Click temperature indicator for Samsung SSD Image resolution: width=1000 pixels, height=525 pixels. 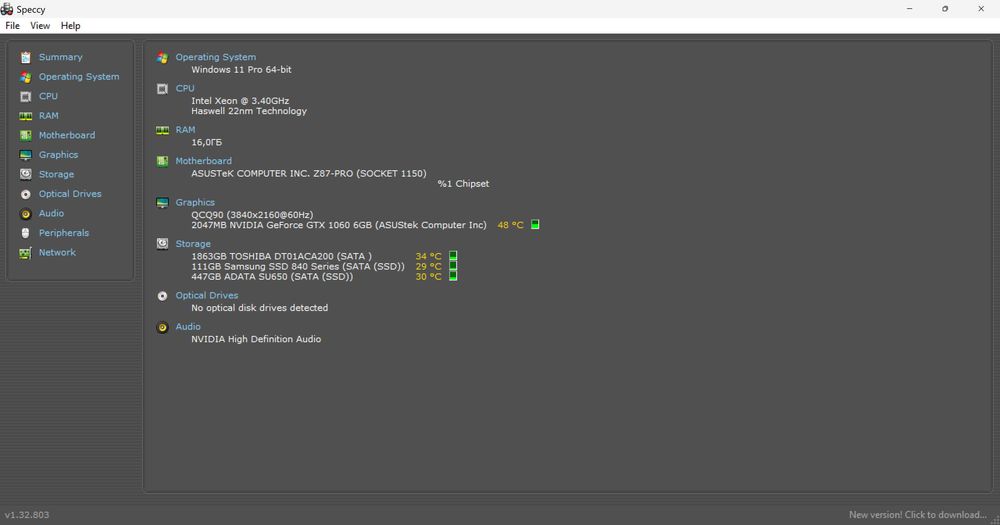pos(453,266)
